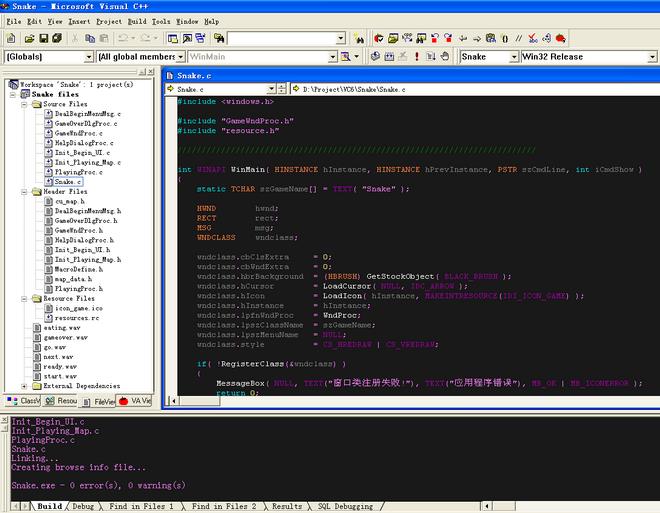Viewport: 660px width, 513px height.
Task: Click the left arrow navigate back icon
Action: click(463, 39)
